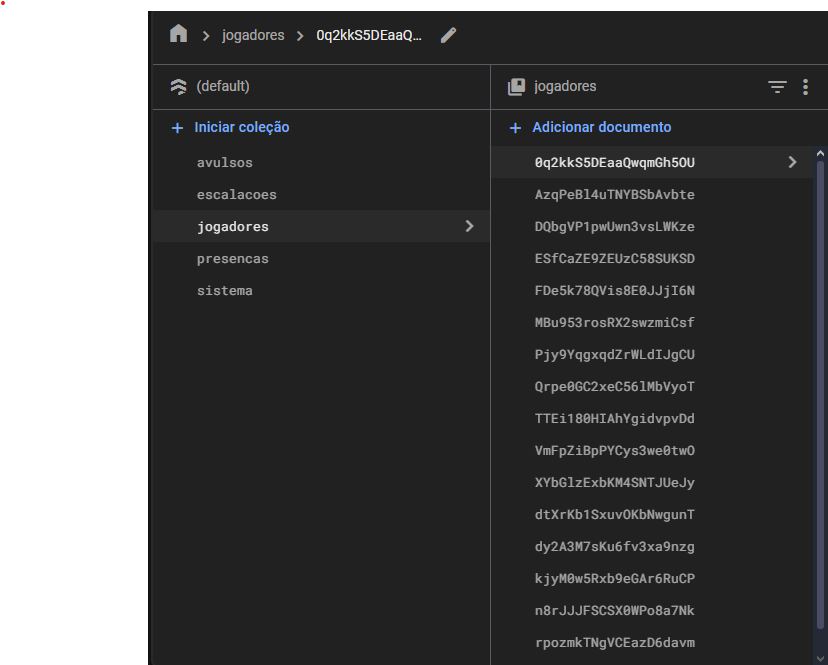828x665 pixels.
Task: Open the filter list icon
Action: (777, 87)
